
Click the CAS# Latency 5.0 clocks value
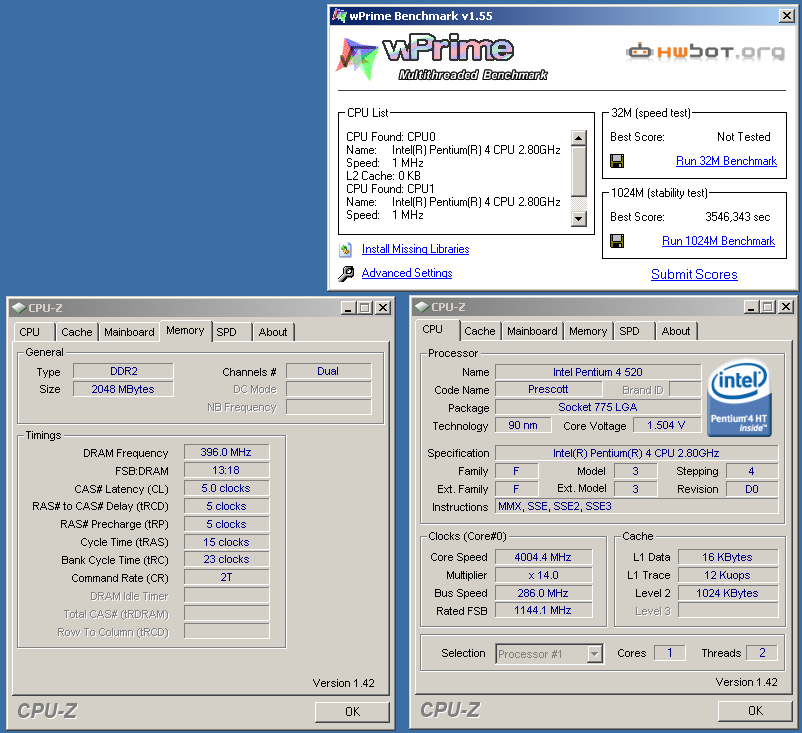(226, 488)
